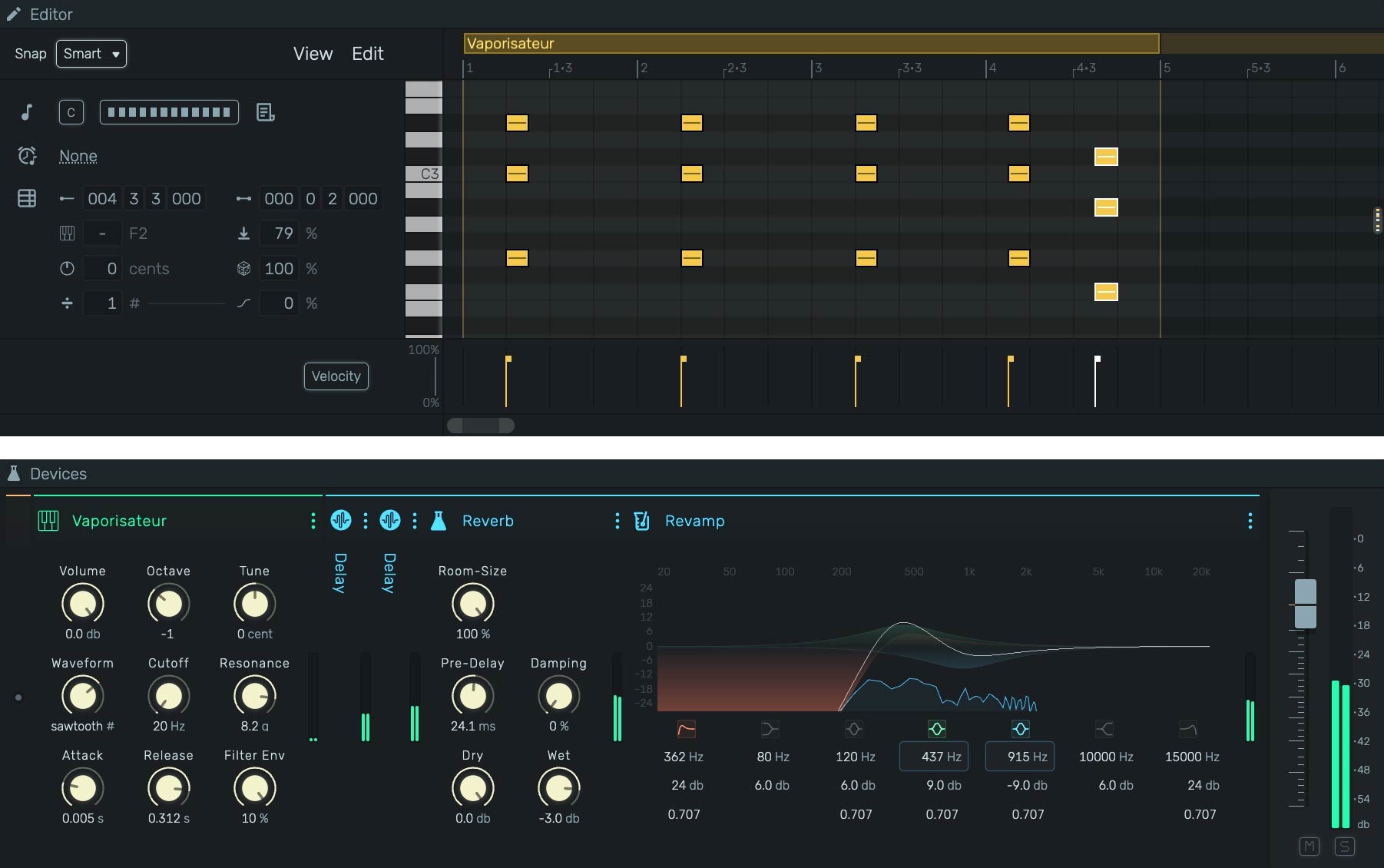Open Revamp device options menu
1384x868 pixels.
click(1250, 521)
